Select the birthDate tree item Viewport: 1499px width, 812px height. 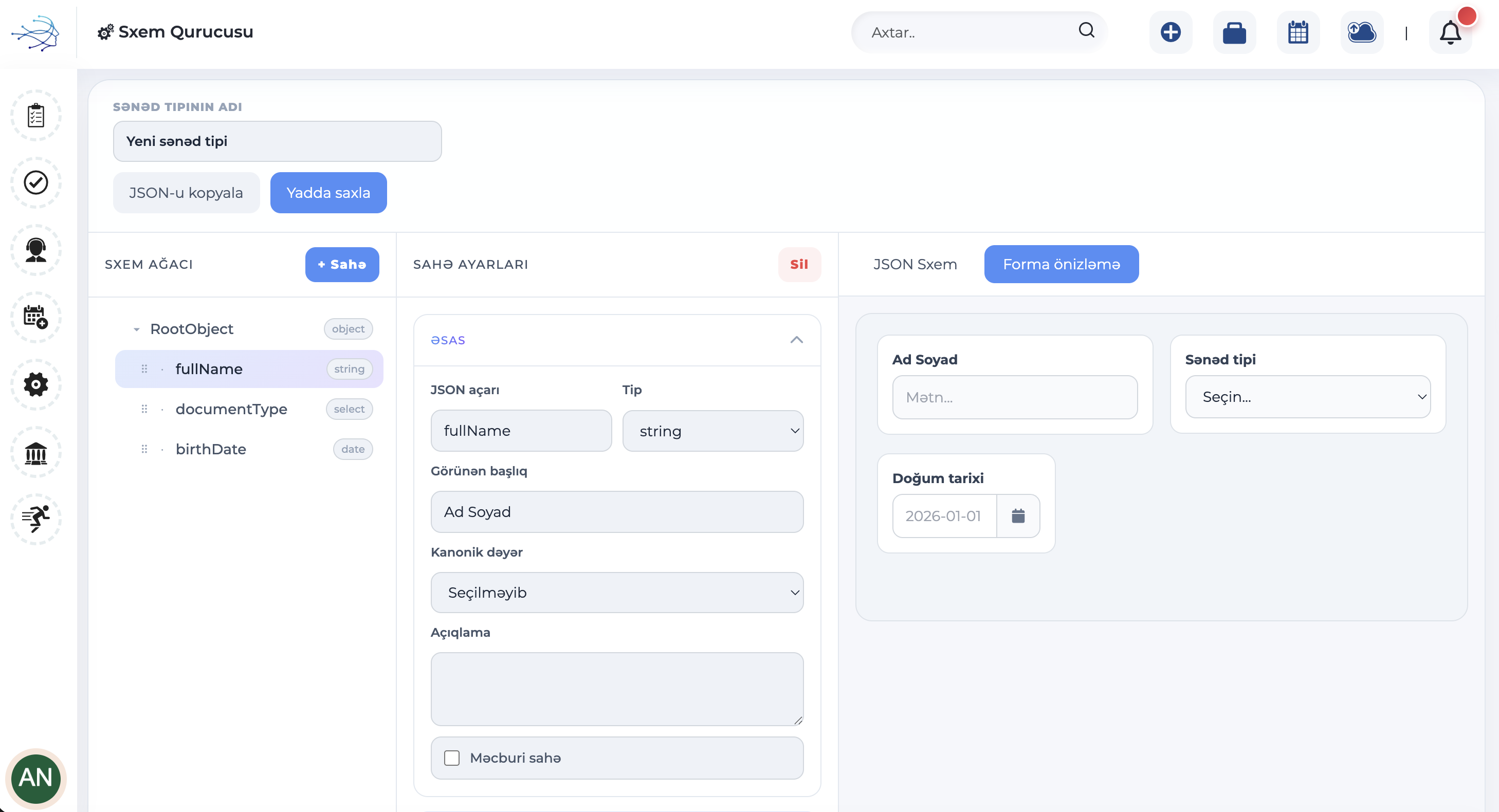click(x=249, y=449)
